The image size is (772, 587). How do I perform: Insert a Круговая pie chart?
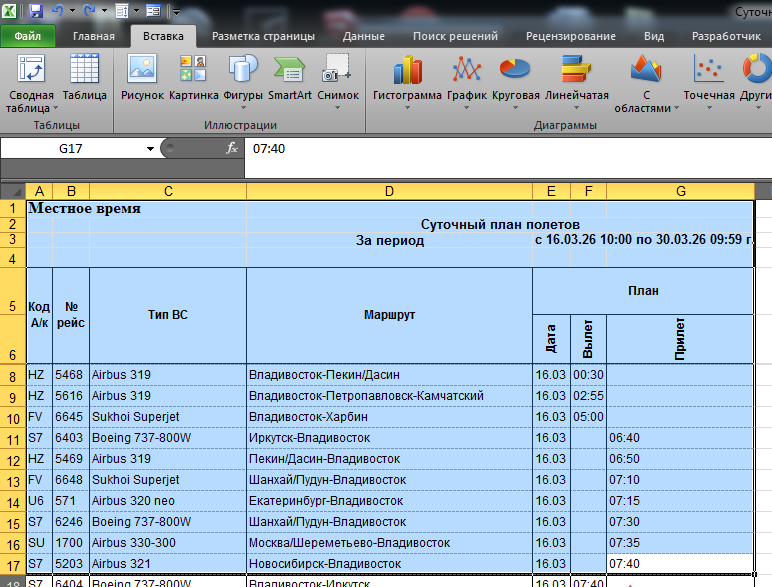[515, 81]
